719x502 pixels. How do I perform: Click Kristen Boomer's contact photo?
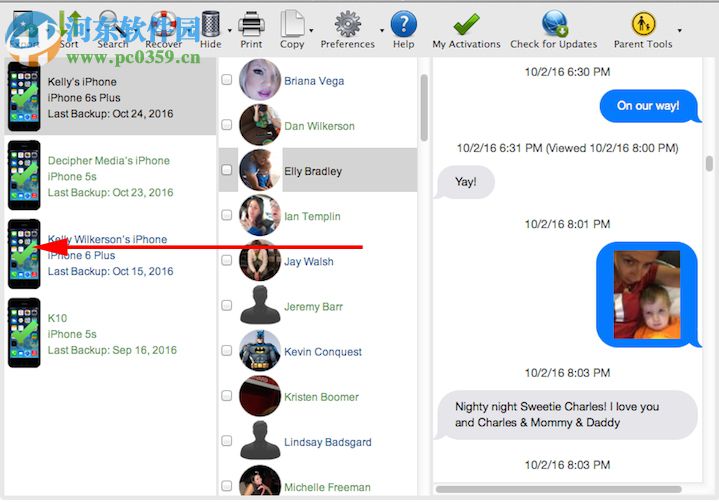pyautogui.click(x=260, y=396)
